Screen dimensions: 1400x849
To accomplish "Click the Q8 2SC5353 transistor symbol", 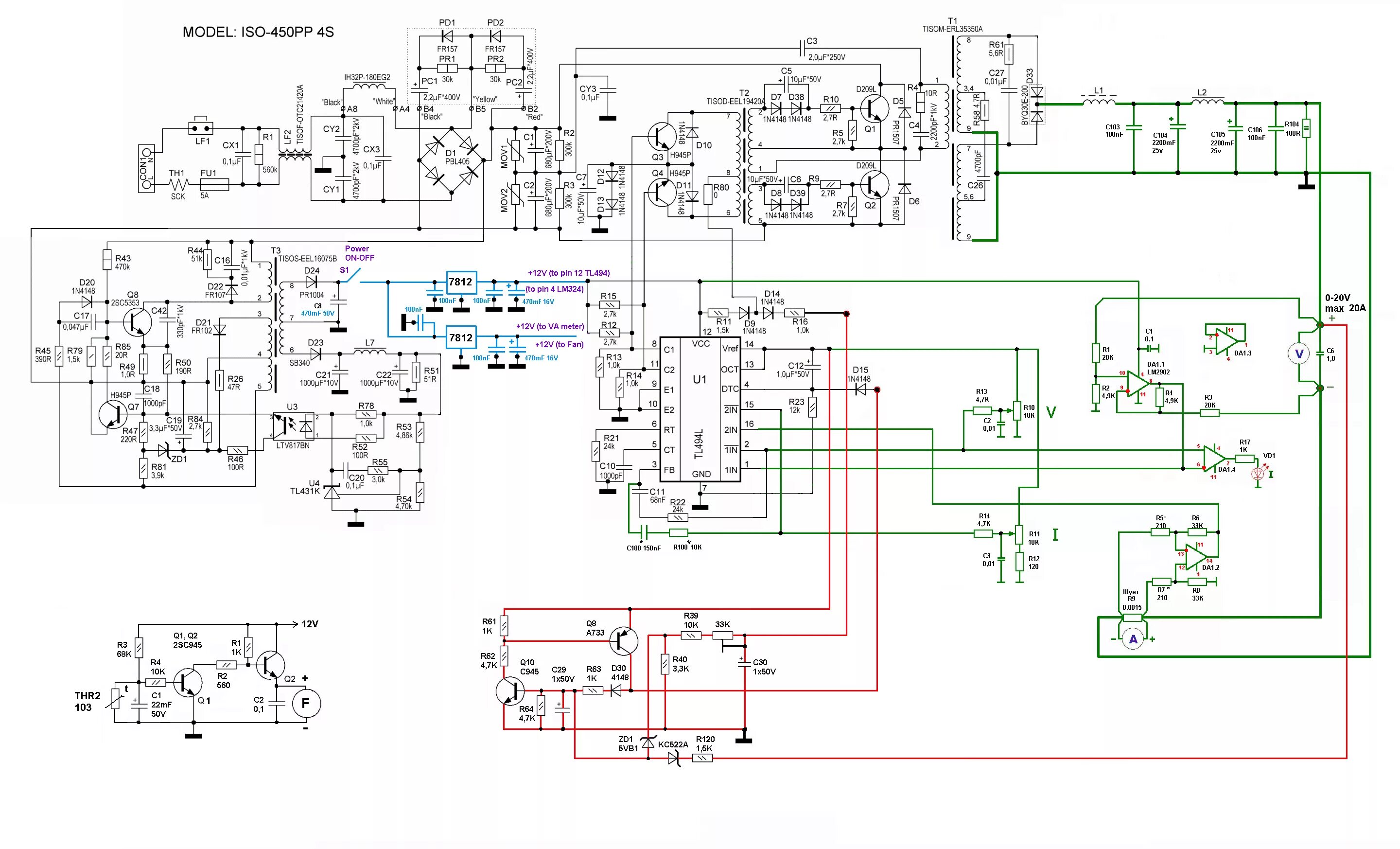I will [138, 321].
